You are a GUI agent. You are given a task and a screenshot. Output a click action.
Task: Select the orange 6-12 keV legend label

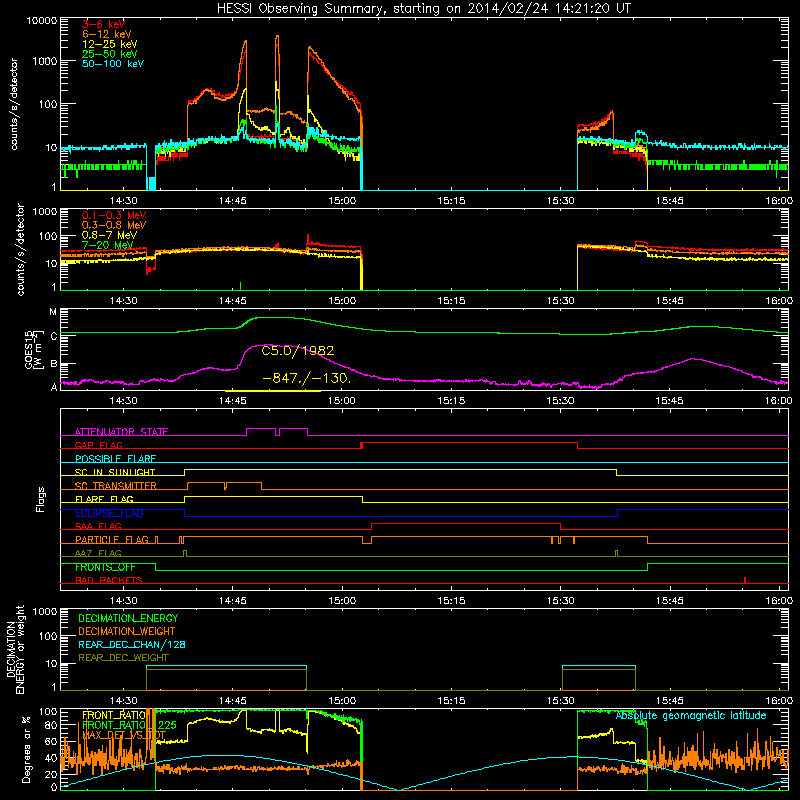[x=107, y=34]
